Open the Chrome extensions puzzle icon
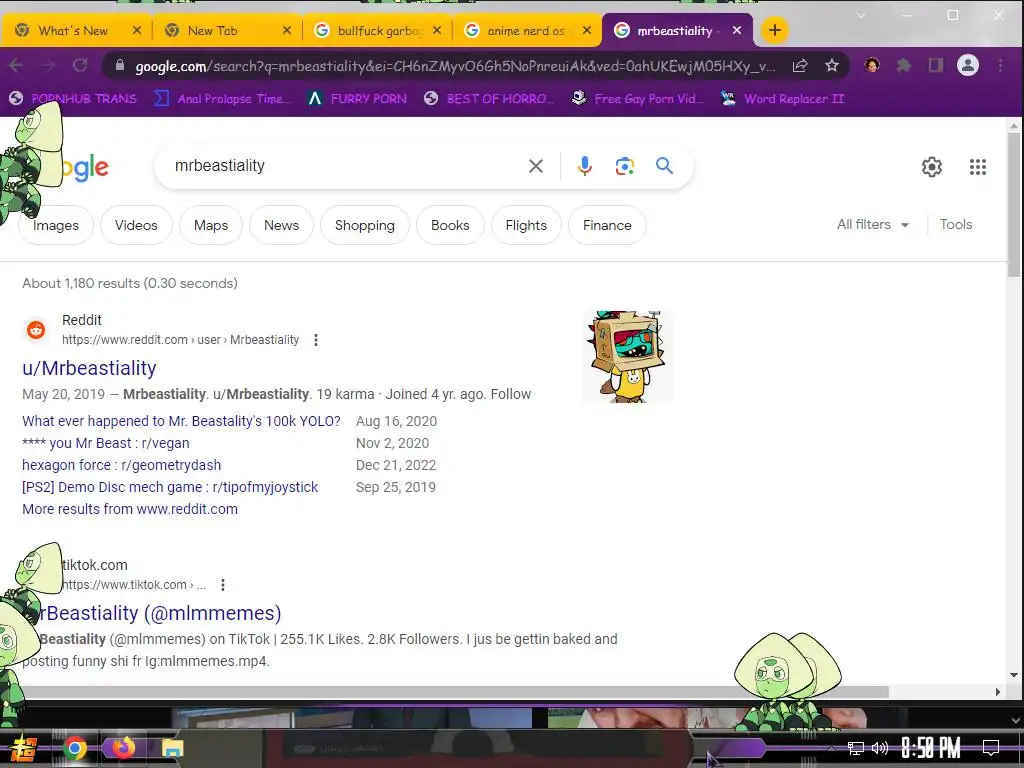This screenshot has width=1024, height=768. tap(904, 65)
